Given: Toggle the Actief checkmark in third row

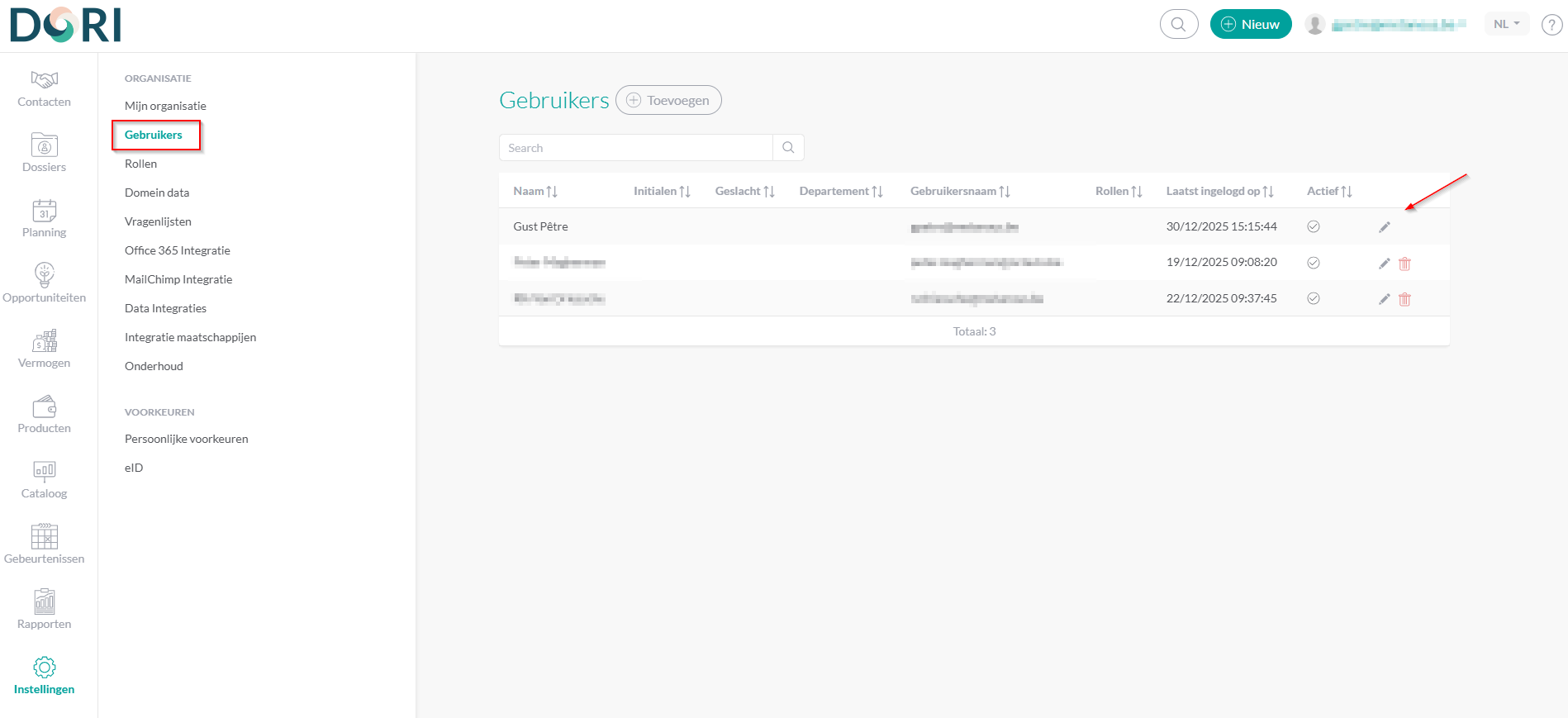Looking at the screenshot, I should point(1314,298).
